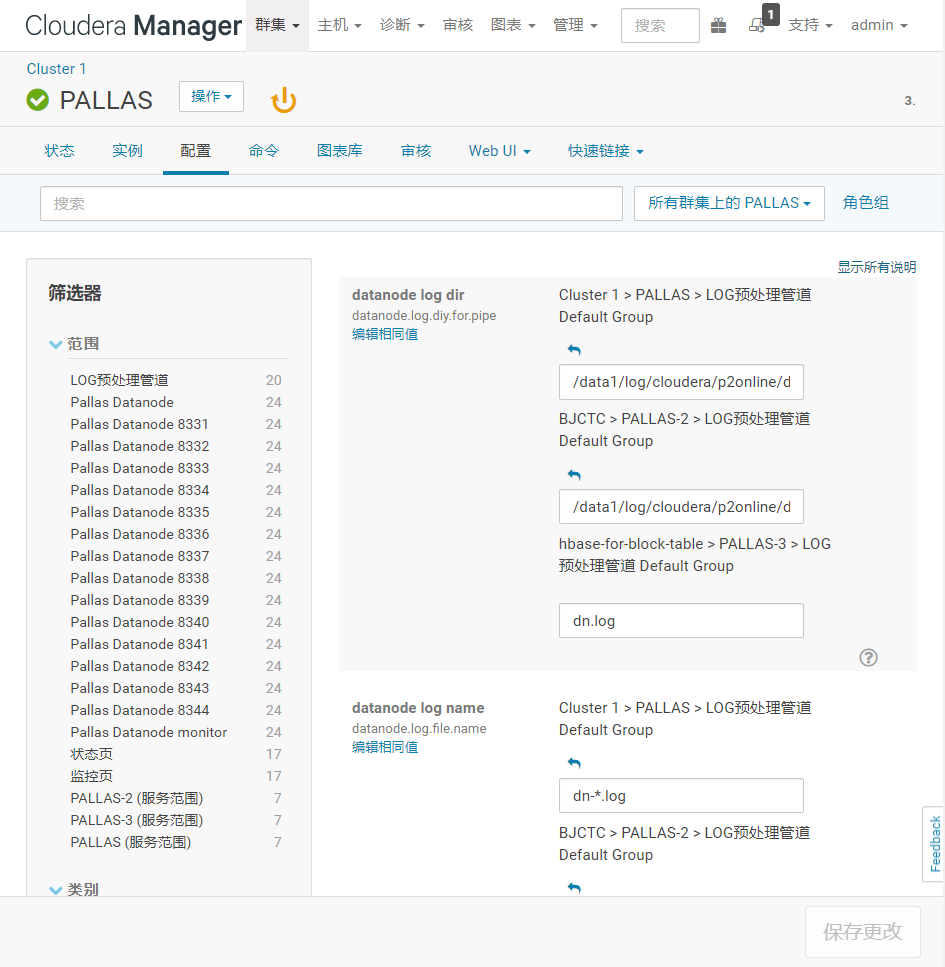
Task: Click the gift icon for new features
Action: coord(718,25)
